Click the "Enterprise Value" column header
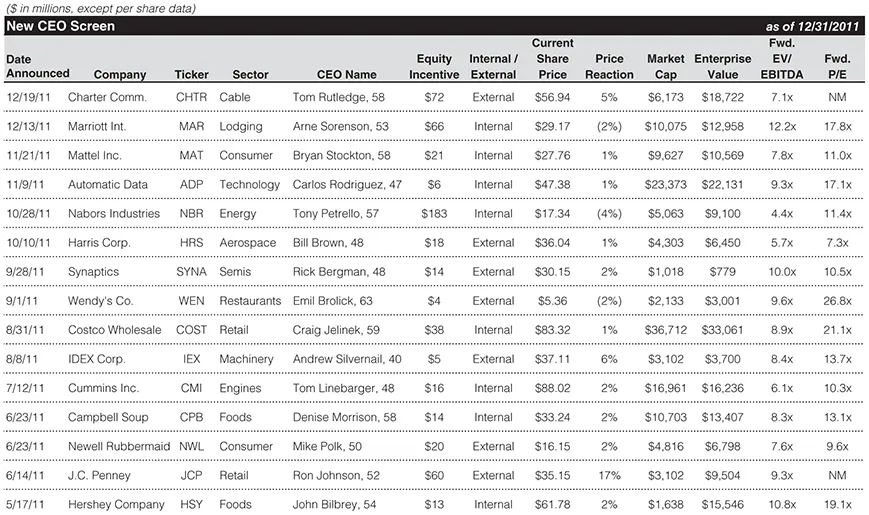This screenshot has height=515, width=869. (x=722, y=67)
